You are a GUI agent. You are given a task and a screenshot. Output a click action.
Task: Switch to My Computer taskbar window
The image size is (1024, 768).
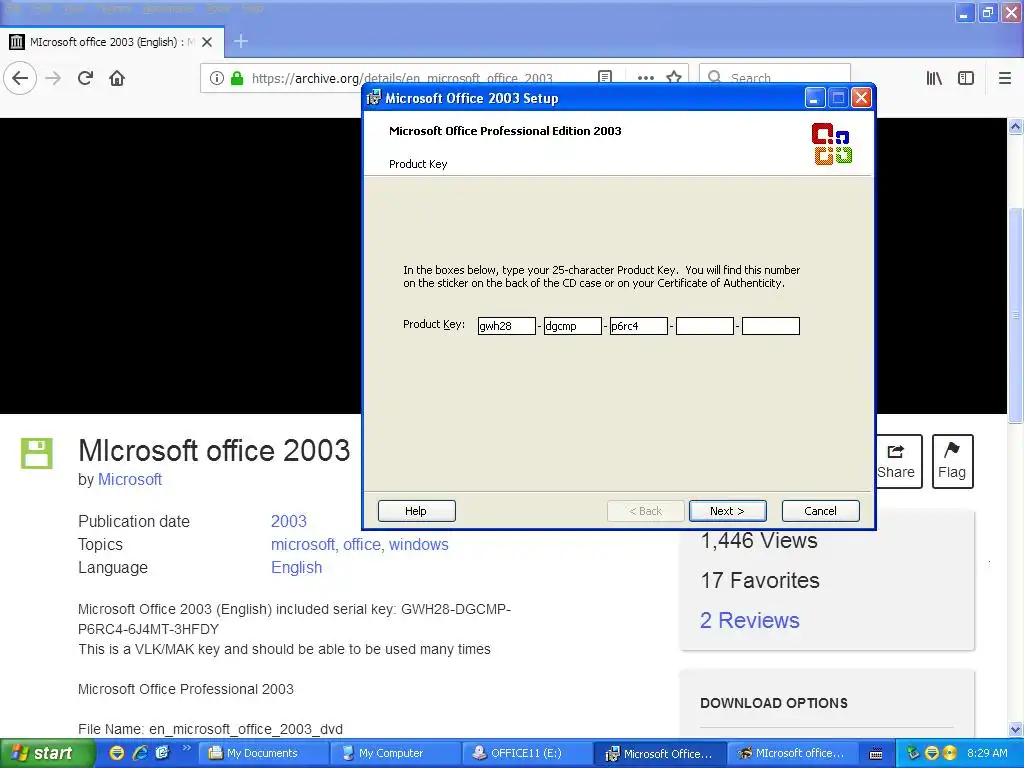click(x=395, y=753)
